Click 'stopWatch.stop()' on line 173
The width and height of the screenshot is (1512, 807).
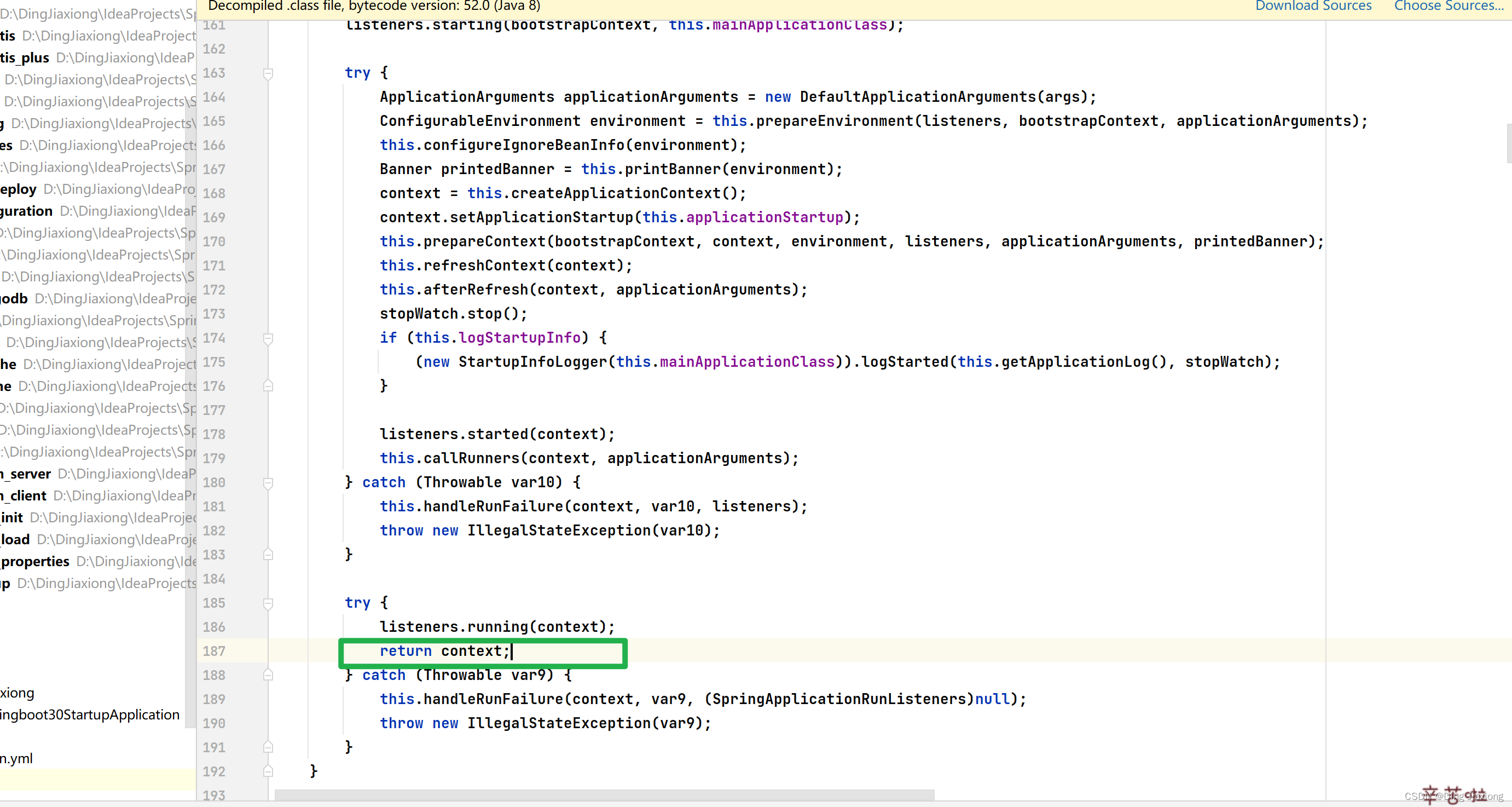click(x=449, y=314)
